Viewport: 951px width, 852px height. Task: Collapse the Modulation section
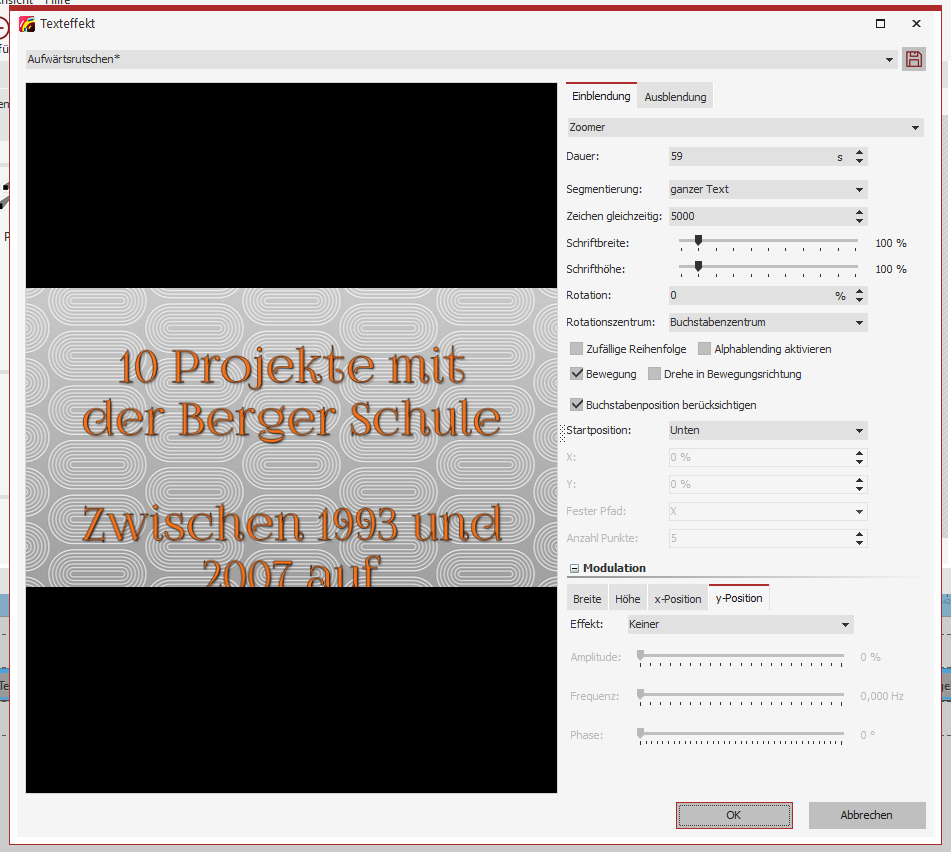tap(574, 568)
